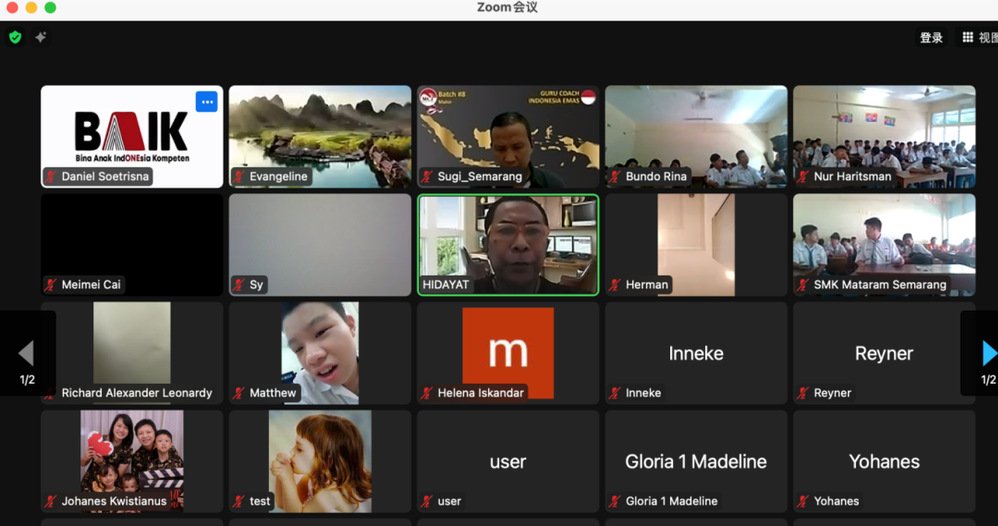This screenshot has width=998, height=526.
Task: Select Helena Iskandar's orange avatar tile
Action: pyautogui.click(x=508, y=353)
